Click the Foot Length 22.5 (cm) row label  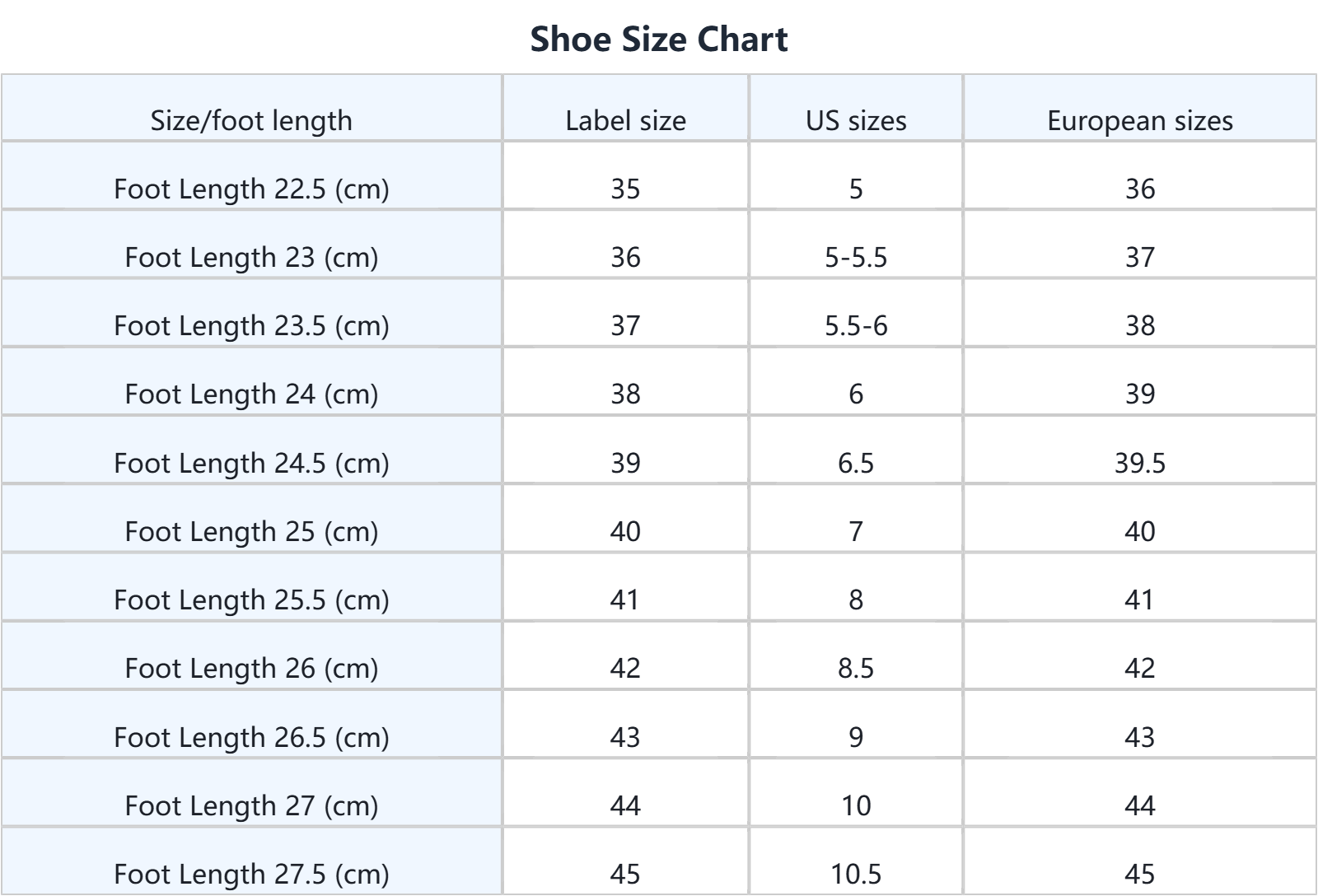point(251,189)
